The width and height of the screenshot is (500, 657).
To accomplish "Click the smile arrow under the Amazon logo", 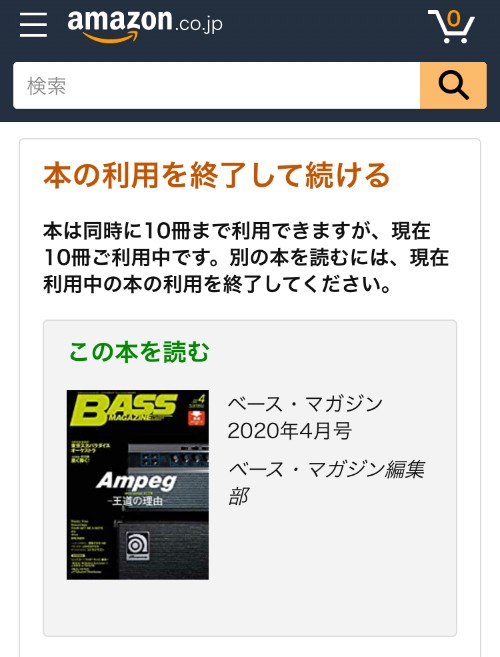I will pos(111,38).
